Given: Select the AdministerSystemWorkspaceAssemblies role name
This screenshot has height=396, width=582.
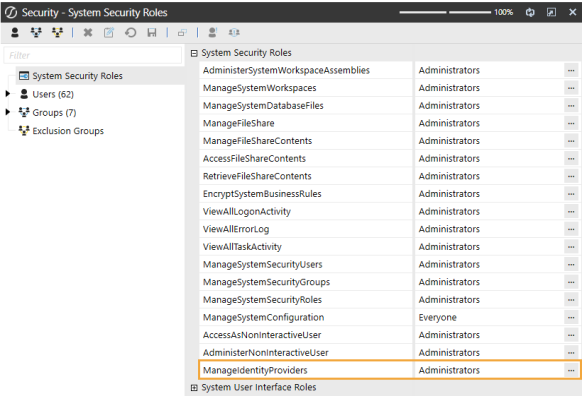Looking at the screenshot, I should [286, 70].
